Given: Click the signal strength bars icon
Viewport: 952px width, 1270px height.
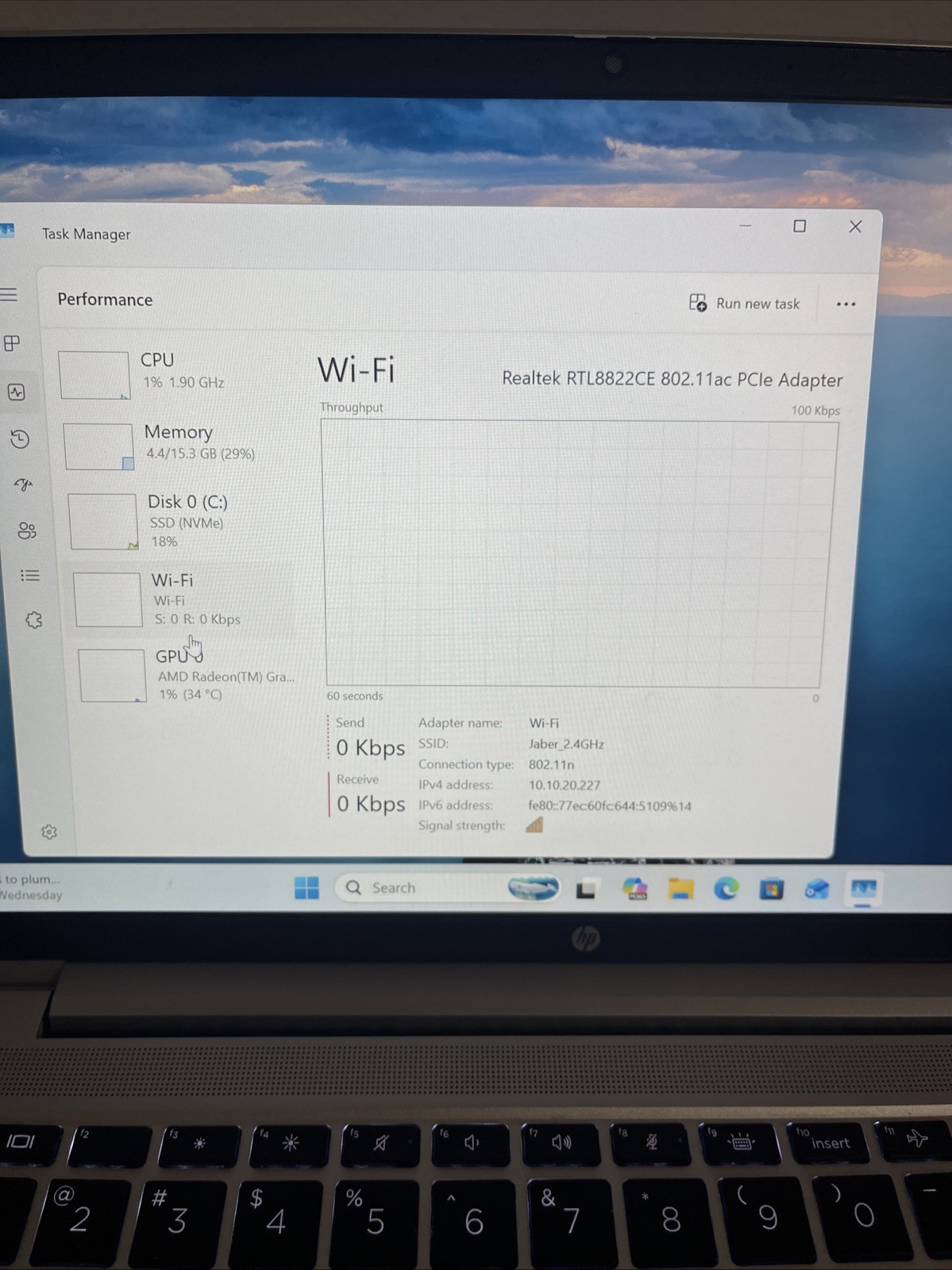Looking at the screenshot, I should click(534, 825).
